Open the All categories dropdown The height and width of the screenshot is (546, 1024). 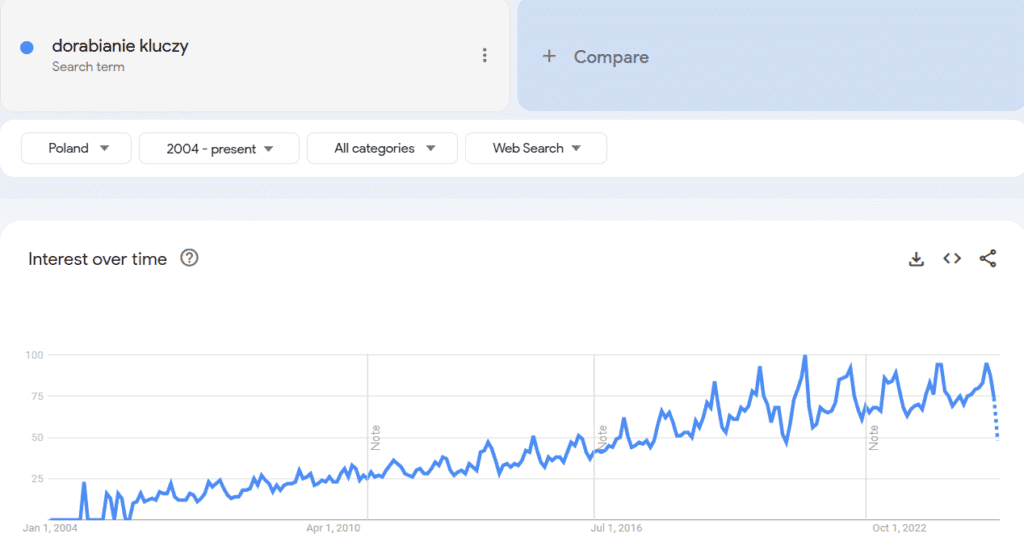(x=382, y=148)
